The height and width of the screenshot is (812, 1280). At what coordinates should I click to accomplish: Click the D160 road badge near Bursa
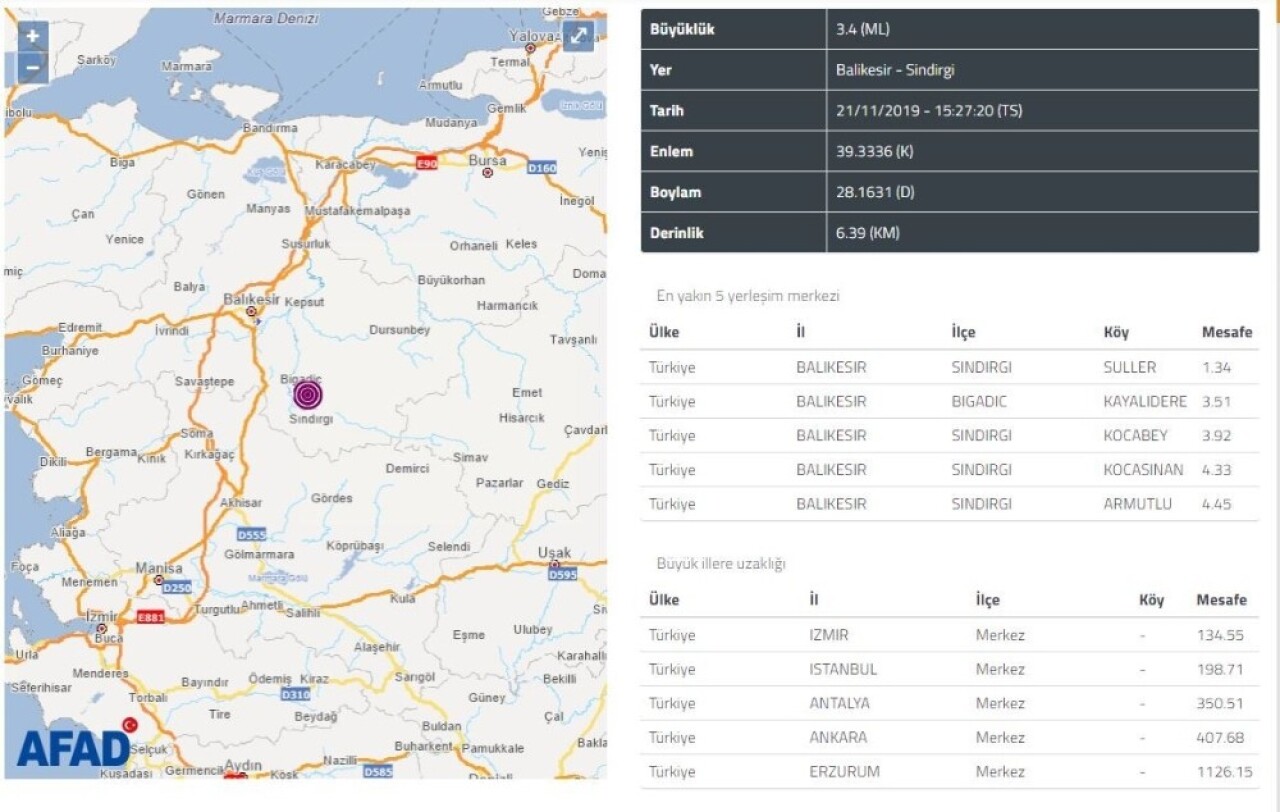click(541, 168)
